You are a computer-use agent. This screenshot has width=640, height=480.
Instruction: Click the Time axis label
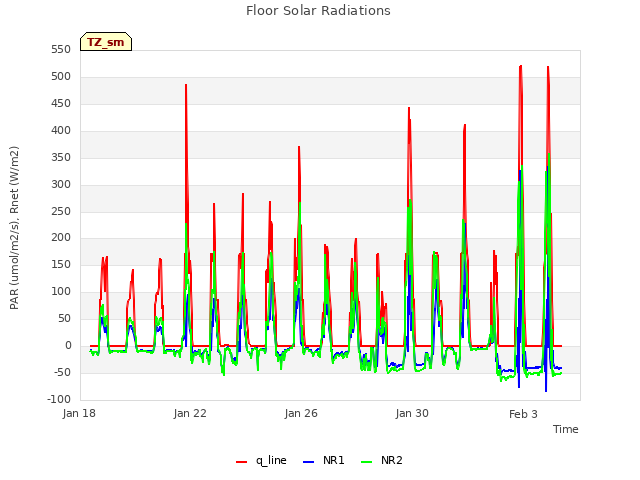click(566, 429)
